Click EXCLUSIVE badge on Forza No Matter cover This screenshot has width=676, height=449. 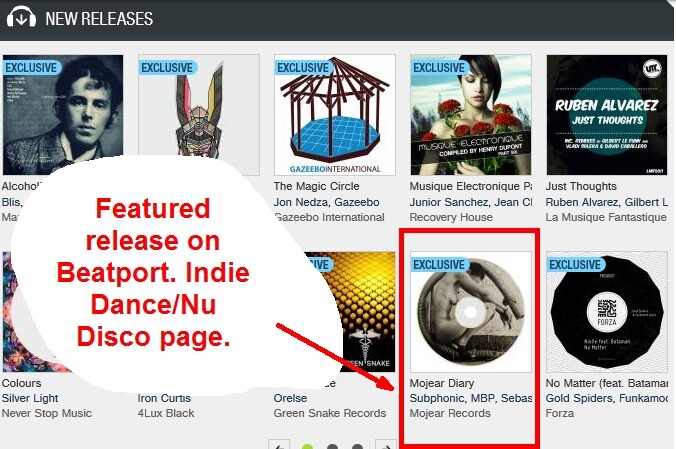point(575,265)
